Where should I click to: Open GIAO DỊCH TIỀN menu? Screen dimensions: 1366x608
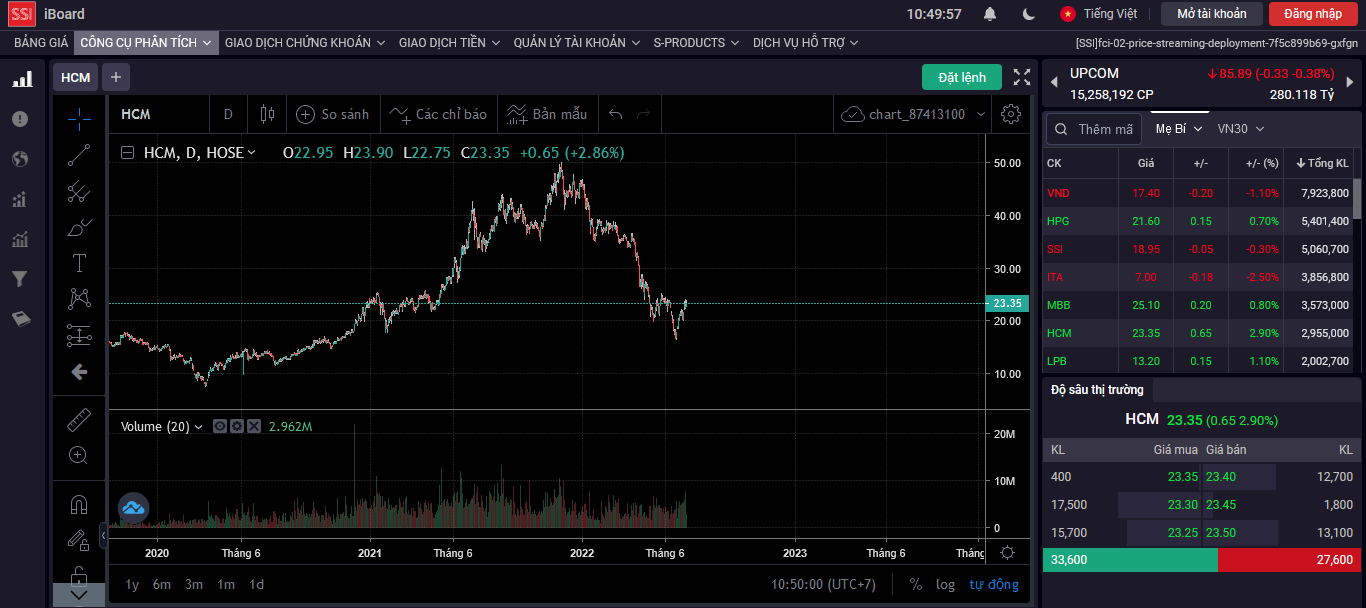pyautogui.click(x=450, y=43)
